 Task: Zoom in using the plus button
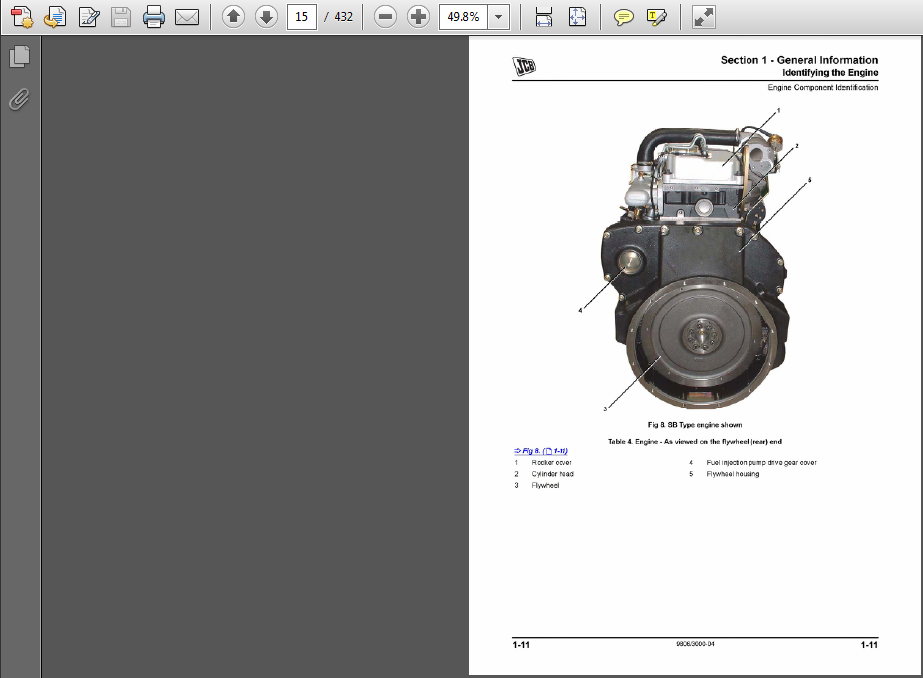[419, 17]
